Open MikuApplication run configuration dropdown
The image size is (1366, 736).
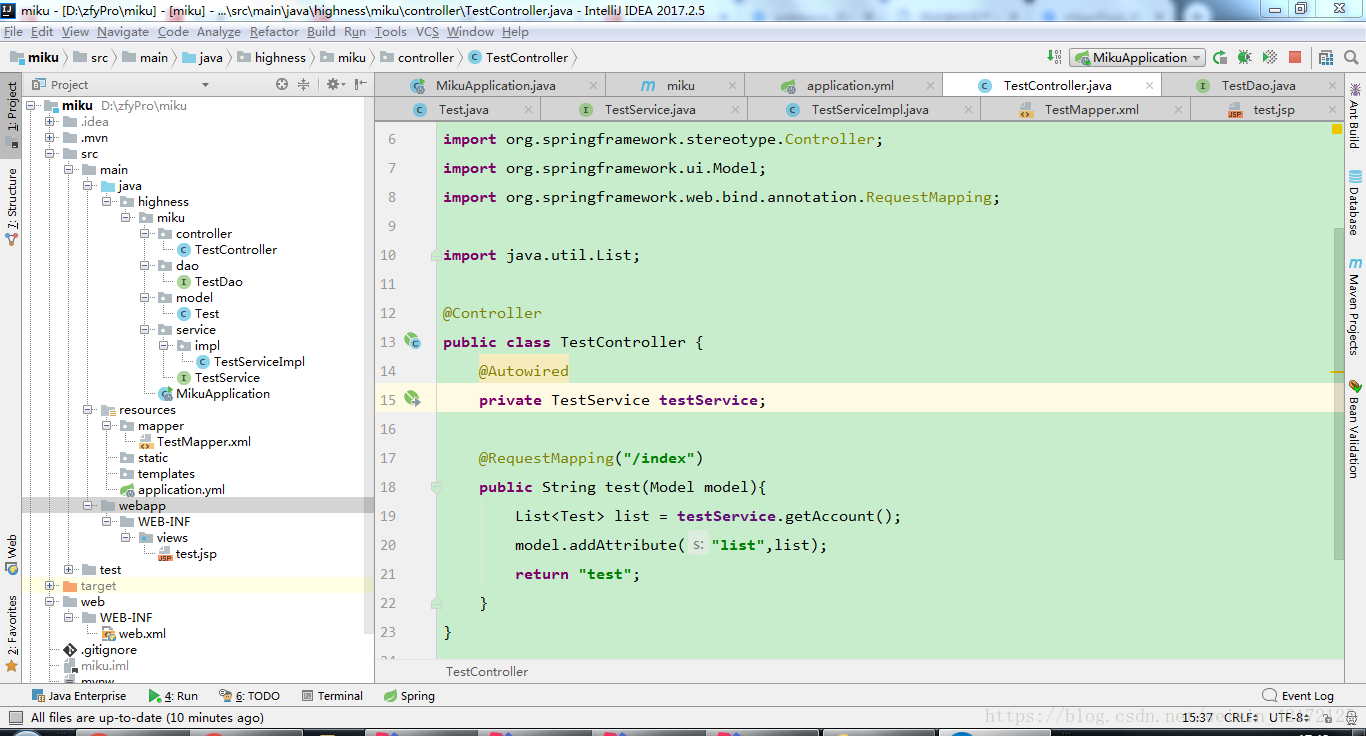point(1137,57)
